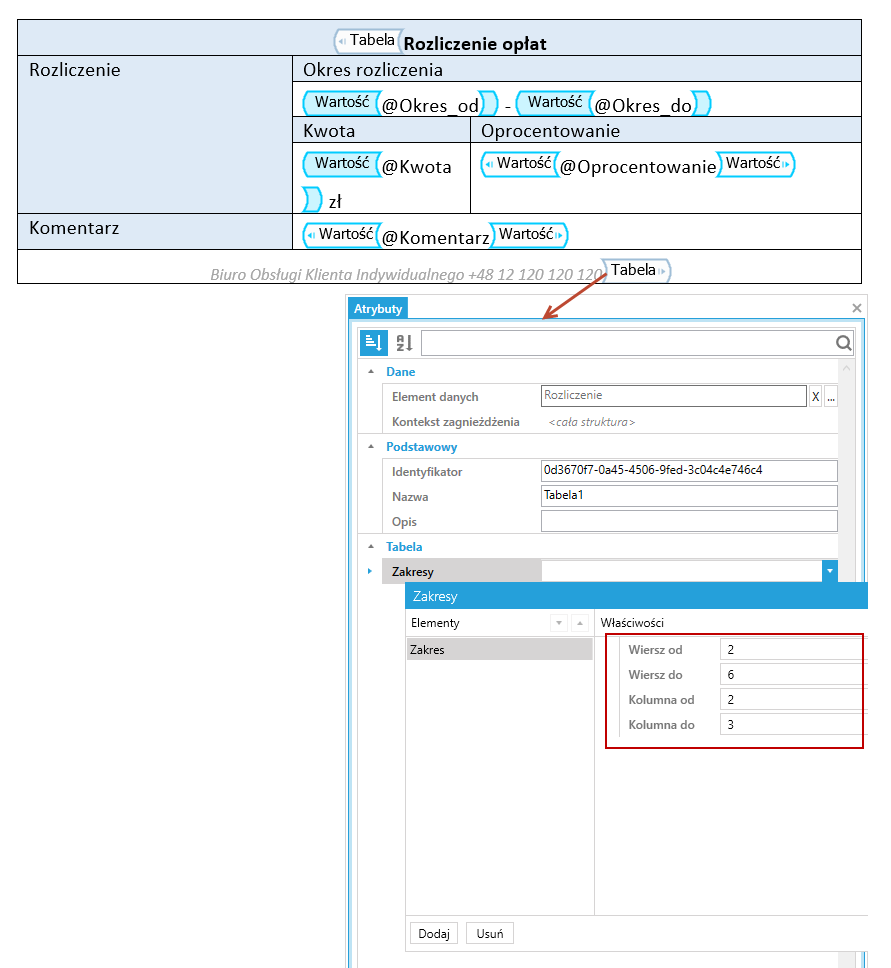
Task: Edit the Kolumna do value
Action: coord(792,725)
